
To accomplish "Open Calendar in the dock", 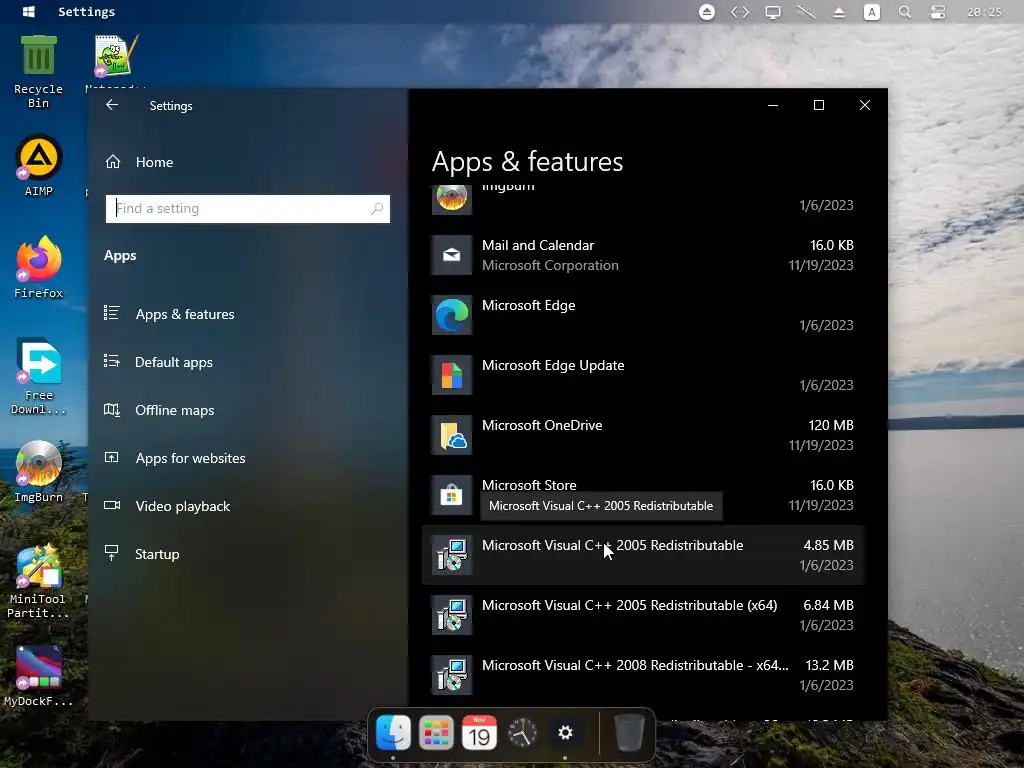I will (479, 733).
